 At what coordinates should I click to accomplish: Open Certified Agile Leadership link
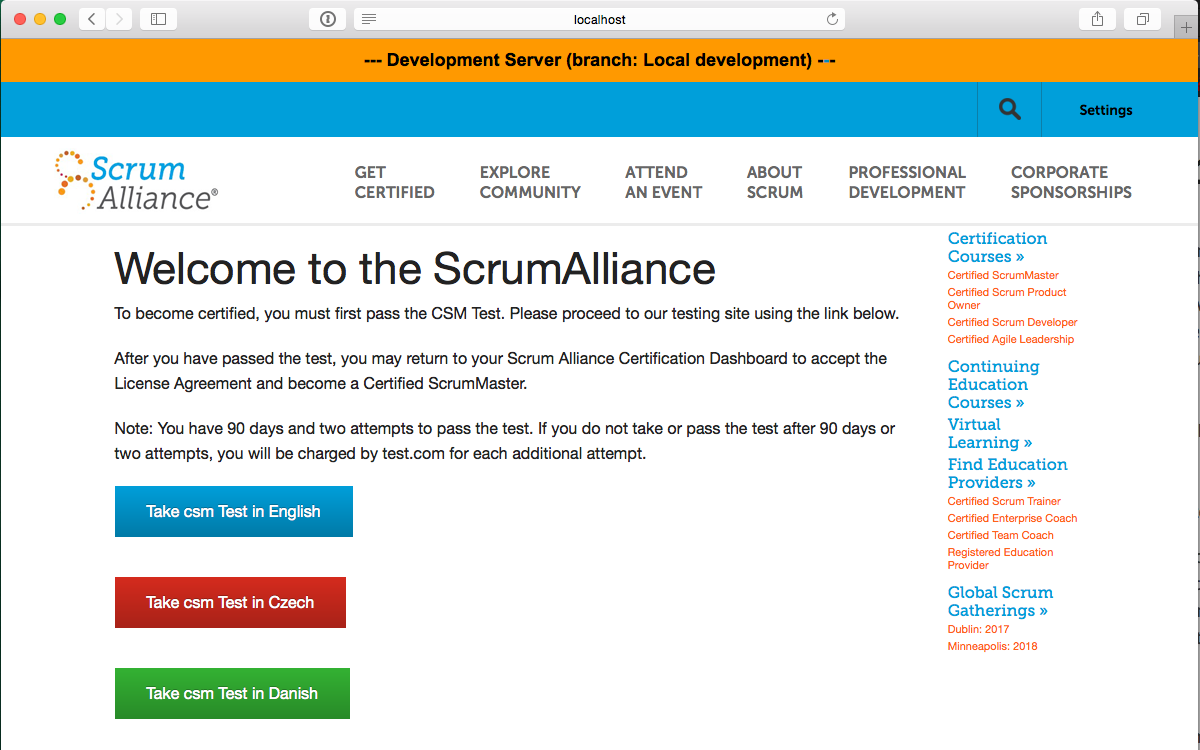click(1010, 339)
